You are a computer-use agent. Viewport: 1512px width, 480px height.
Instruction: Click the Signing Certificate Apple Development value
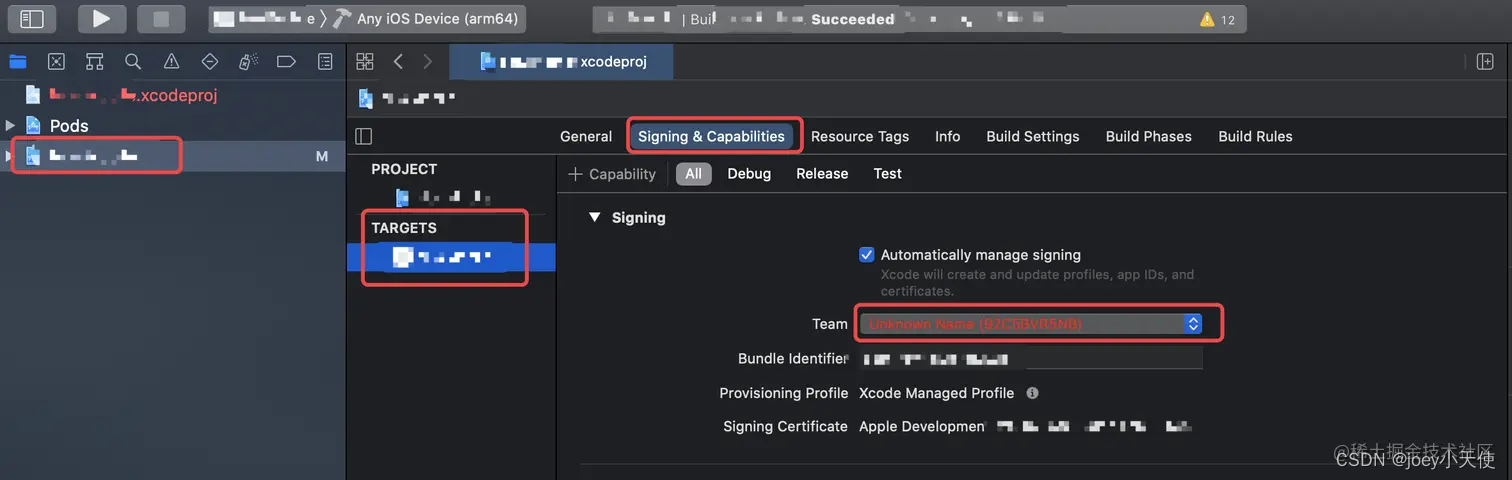tap(1025, 426)
